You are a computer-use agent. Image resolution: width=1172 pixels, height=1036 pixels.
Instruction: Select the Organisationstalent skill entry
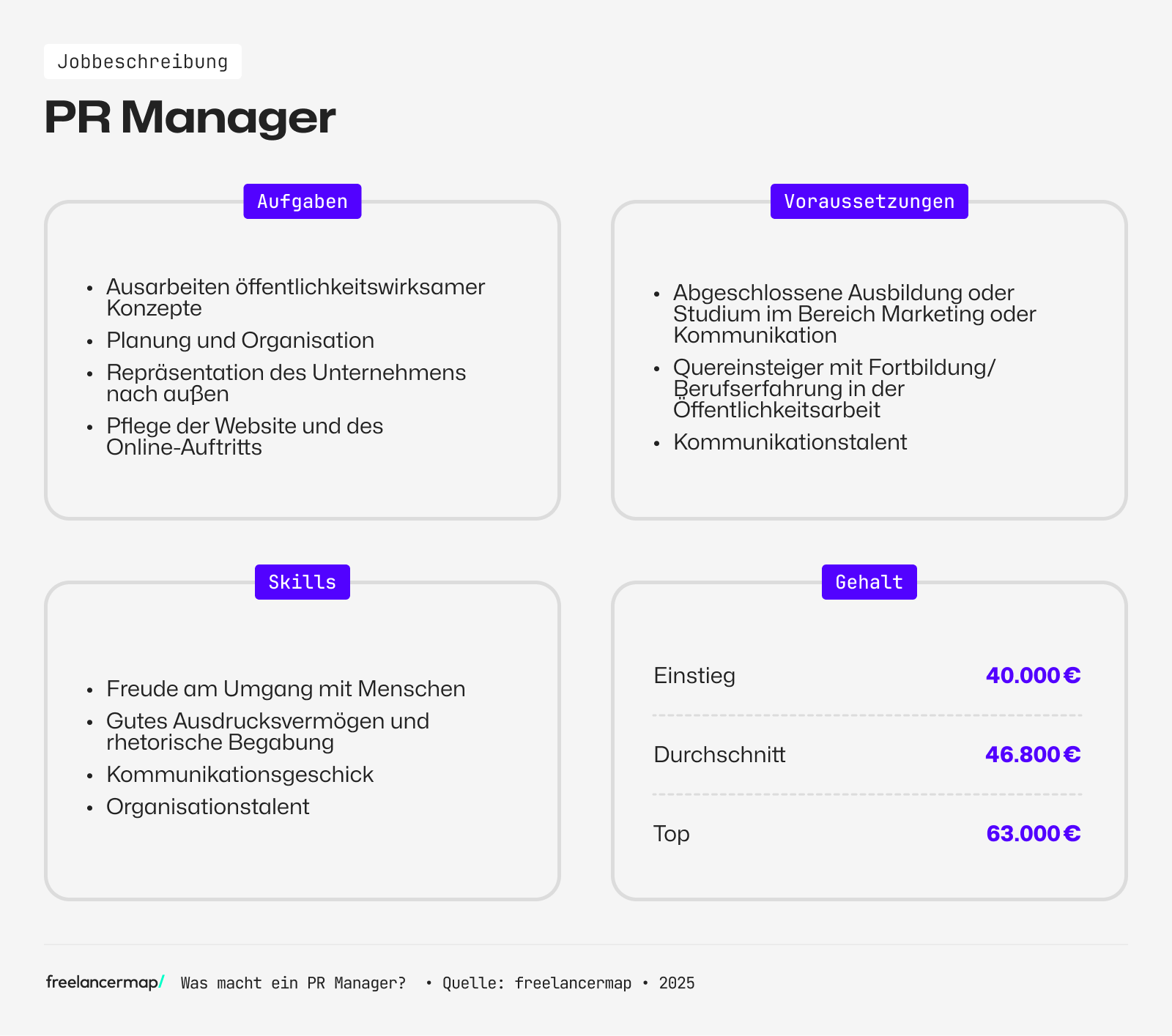click(x=208, y=806)
